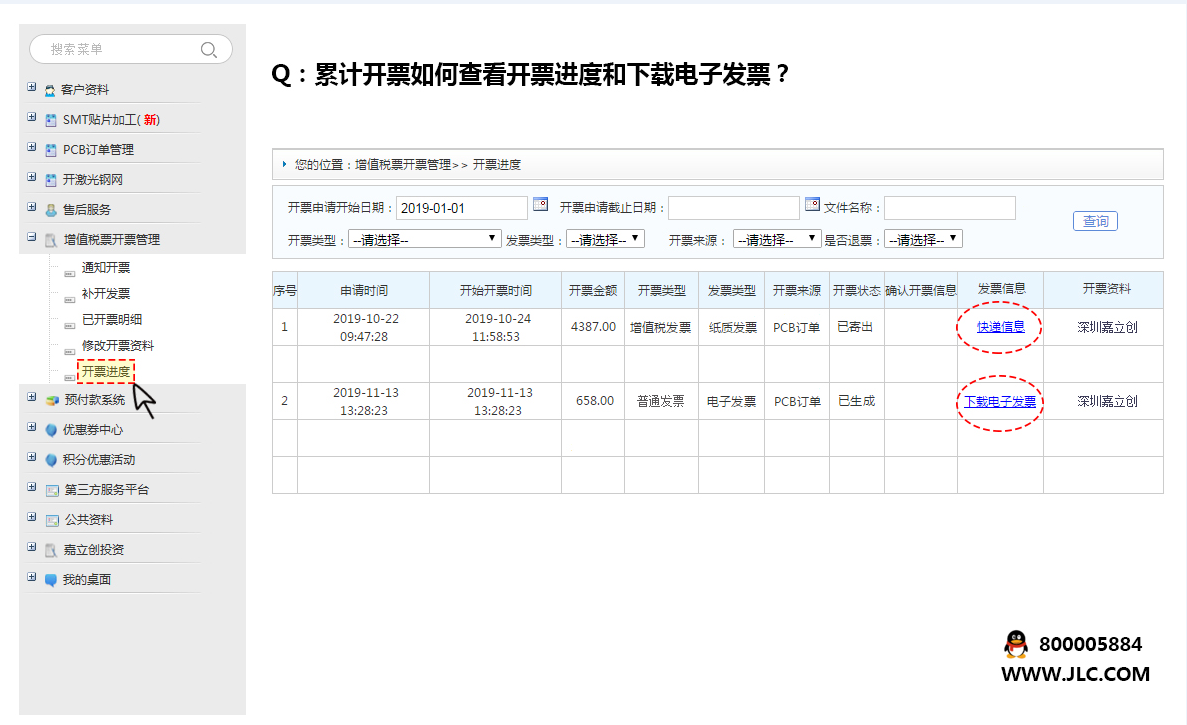
Task: Select 开票进度 in the sidebar menu
Action: pos(105,372)
